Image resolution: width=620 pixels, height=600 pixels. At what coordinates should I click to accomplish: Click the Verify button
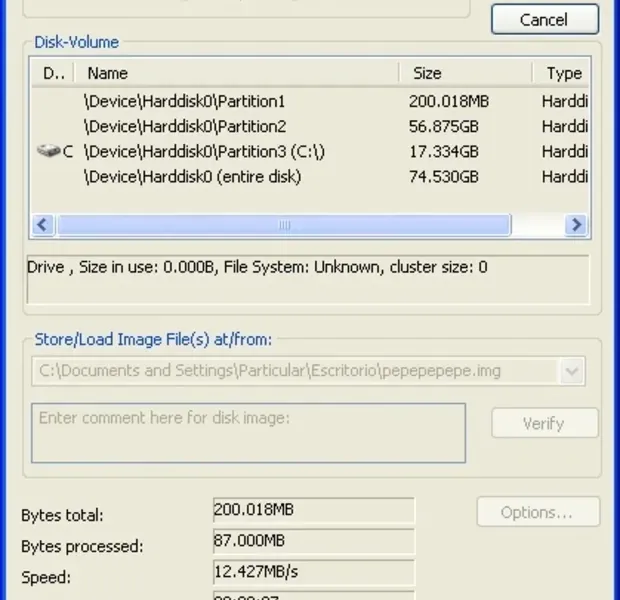(x=545, y=423)
